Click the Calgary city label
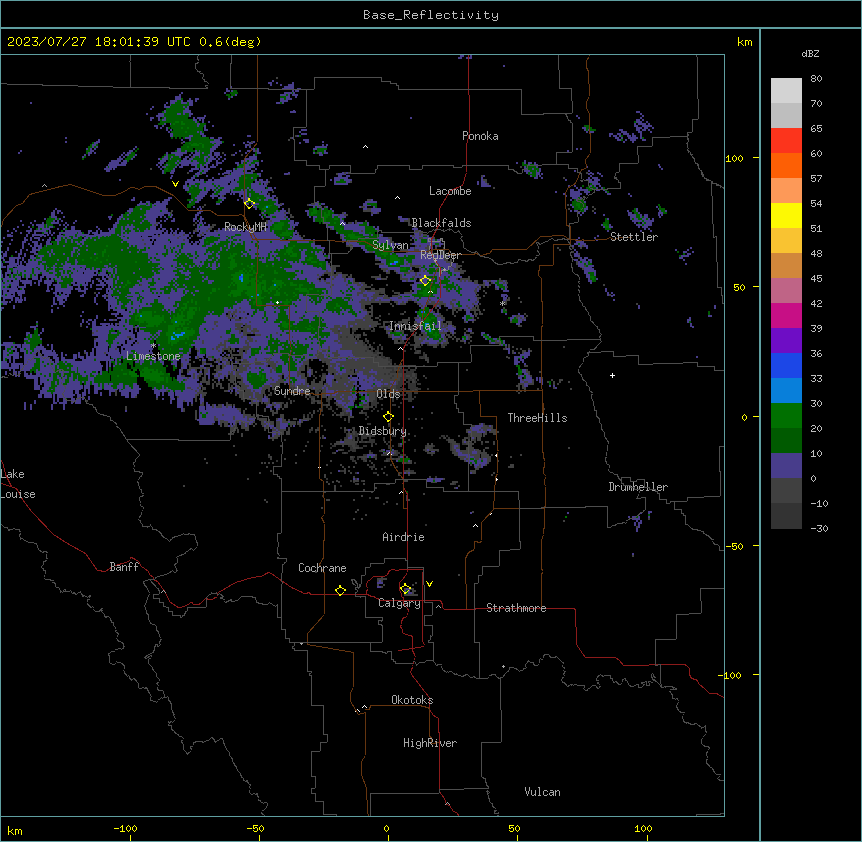862x842 pixels. tap(399, 603)
